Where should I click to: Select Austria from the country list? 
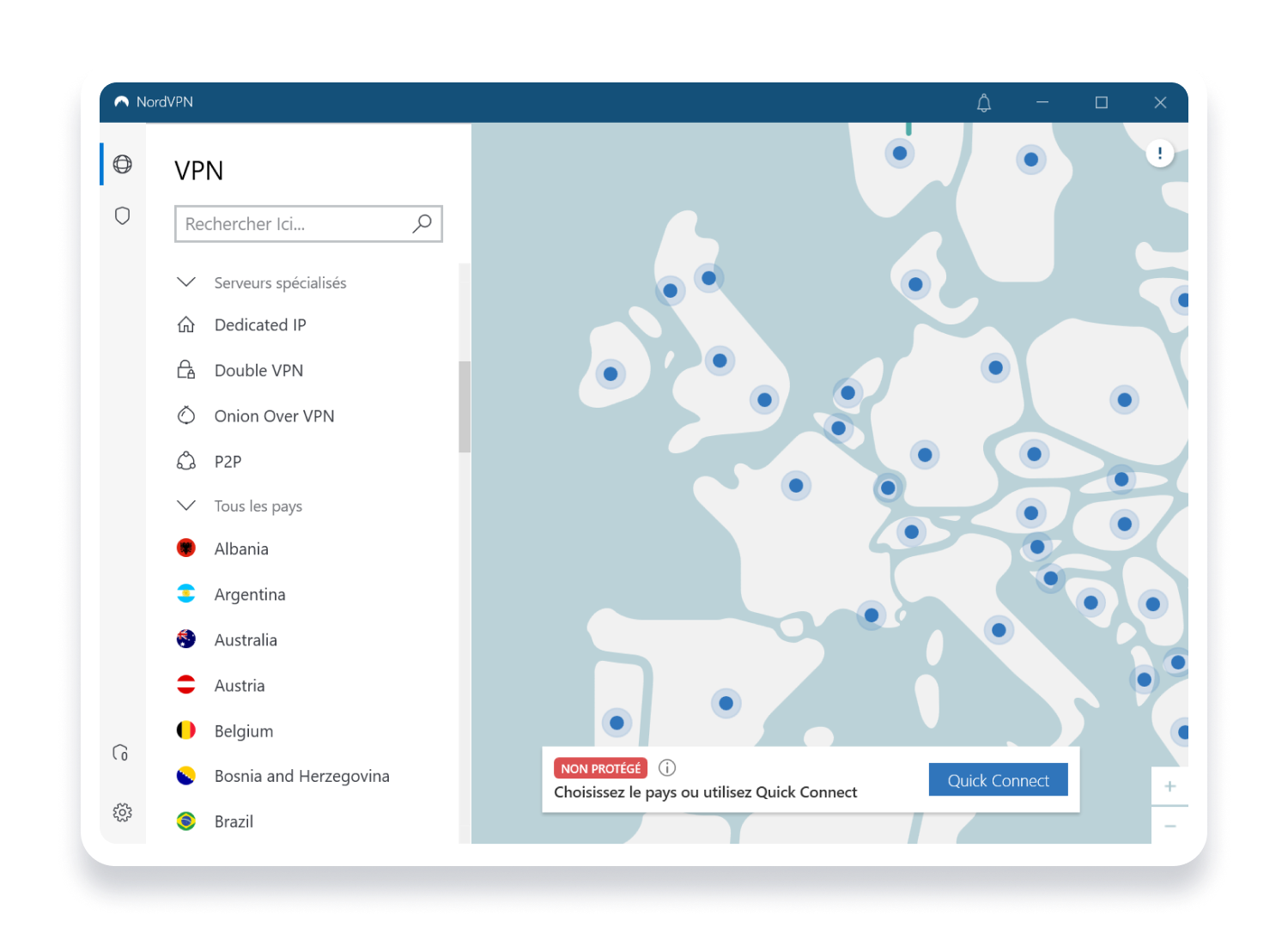tap(239, 685)
